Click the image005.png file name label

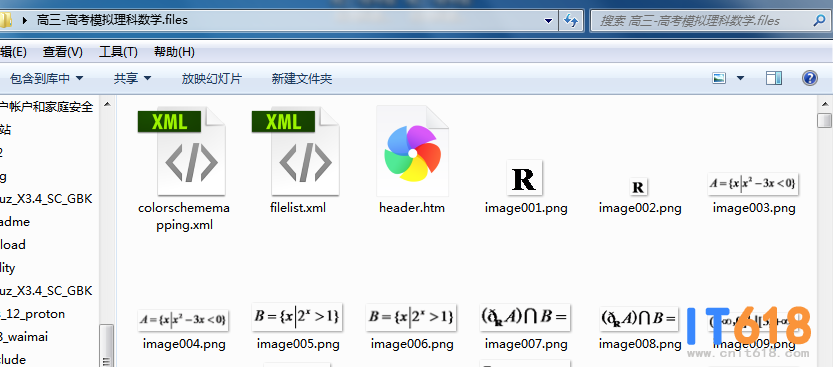(x=298, y=344)
